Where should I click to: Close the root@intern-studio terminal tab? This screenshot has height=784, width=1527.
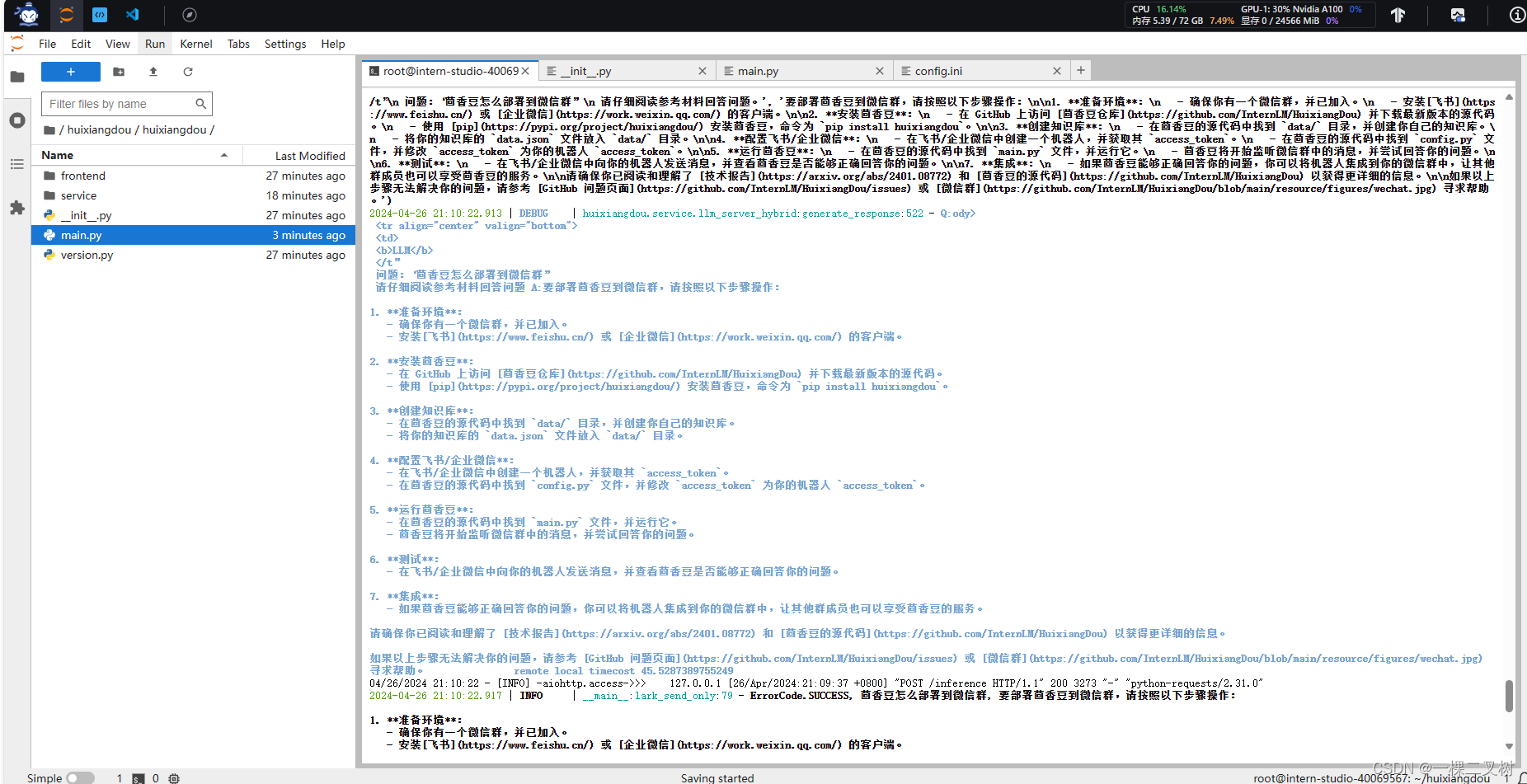click(525, 71)
